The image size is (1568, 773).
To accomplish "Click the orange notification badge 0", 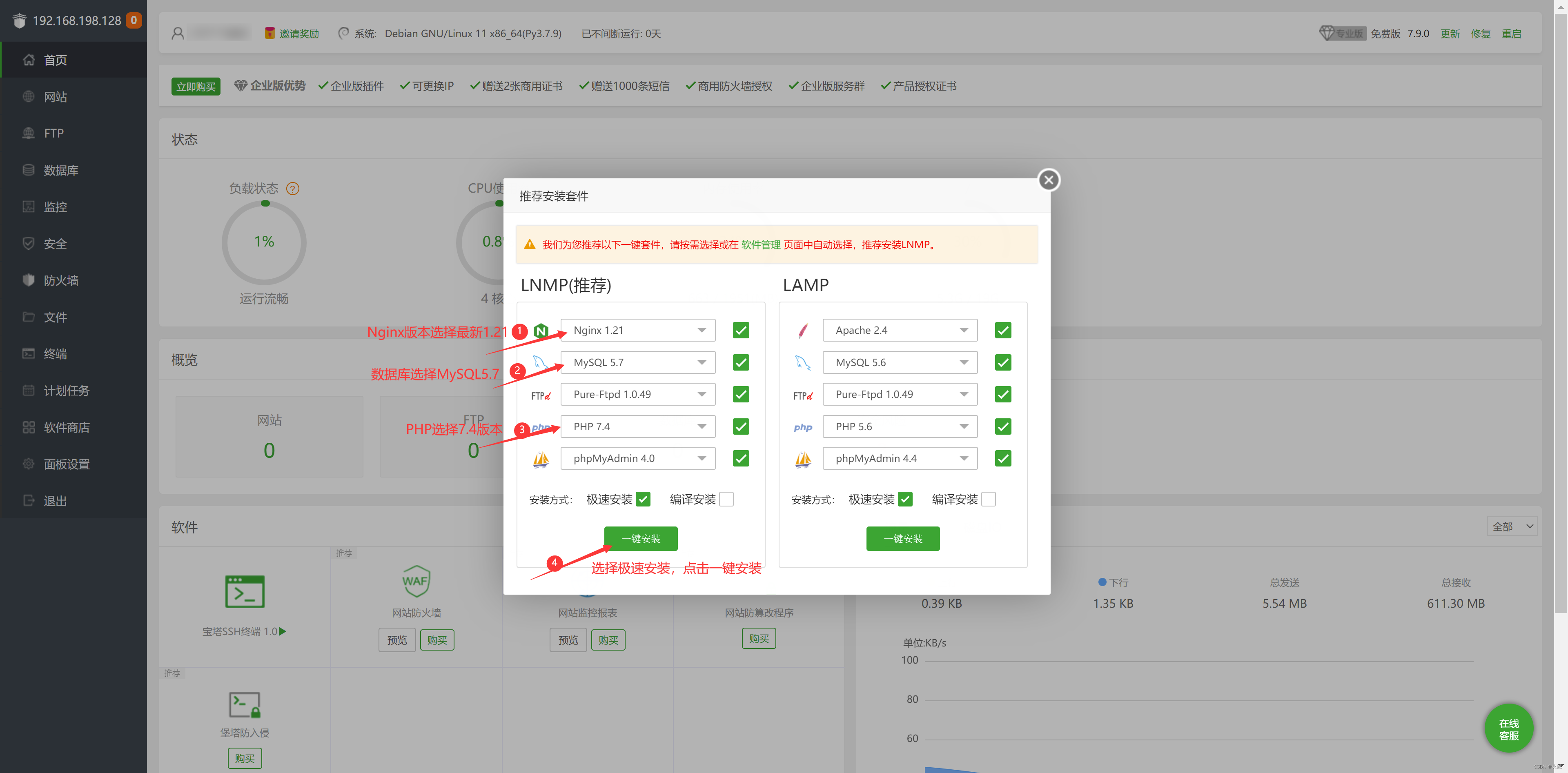I will 134,20.
